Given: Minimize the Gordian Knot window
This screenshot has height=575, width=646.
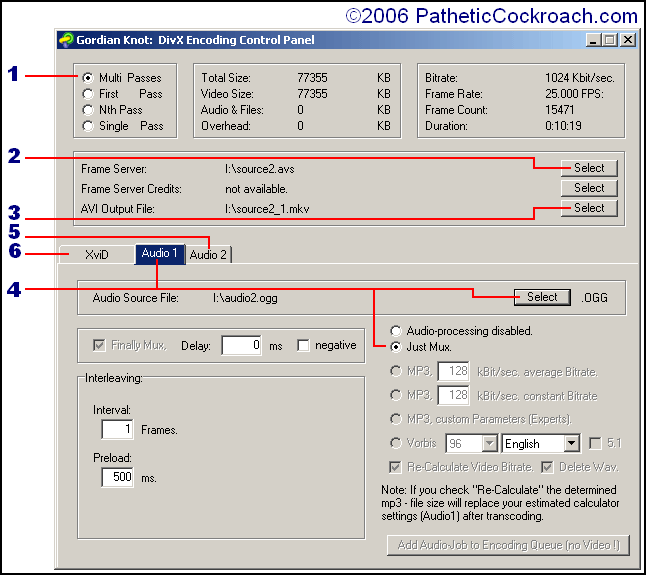Looking at the screenshot, I should click(592, 40).
